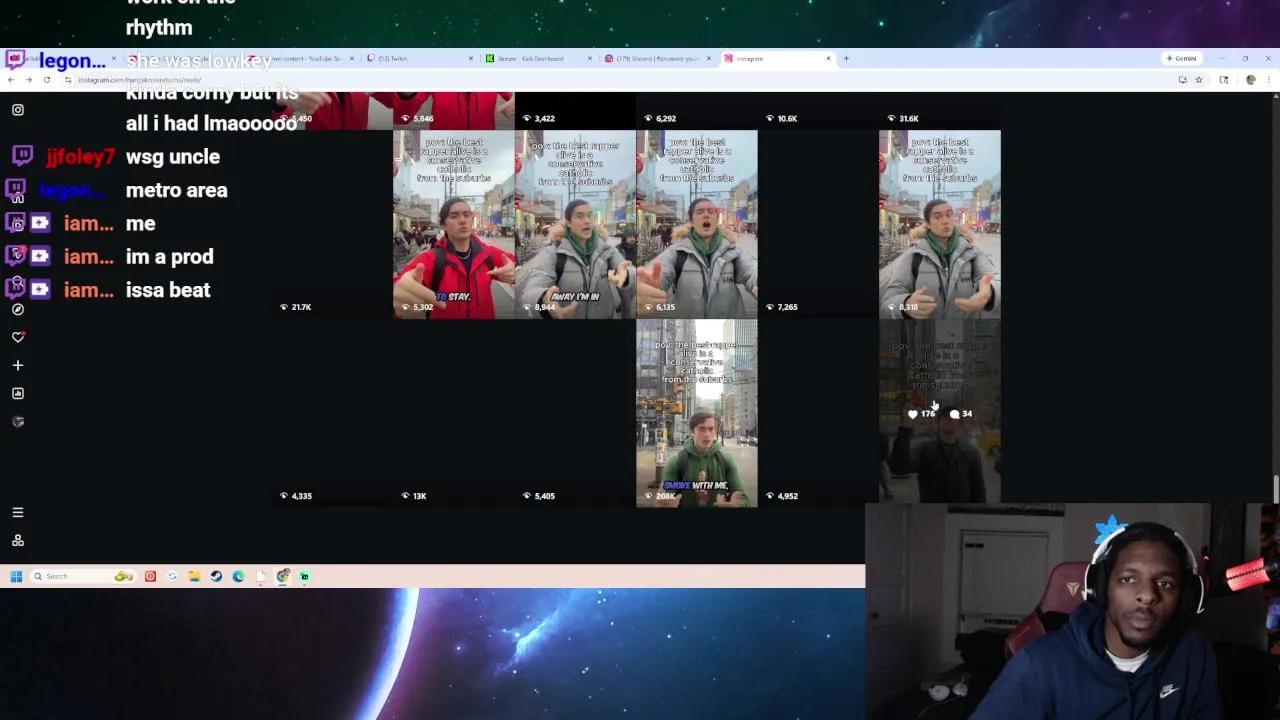Open the blank reel with 13K views
This screenshot has width=1280, height=720.
click(x=454, y=413)
